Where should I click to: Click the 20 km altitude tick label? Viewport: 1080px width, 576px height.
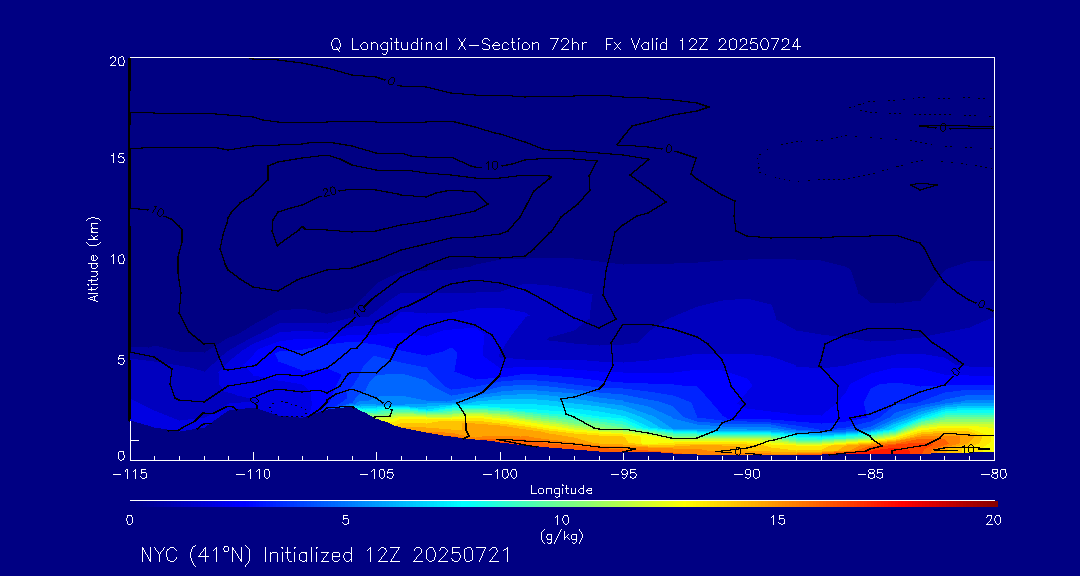(115, 61)
